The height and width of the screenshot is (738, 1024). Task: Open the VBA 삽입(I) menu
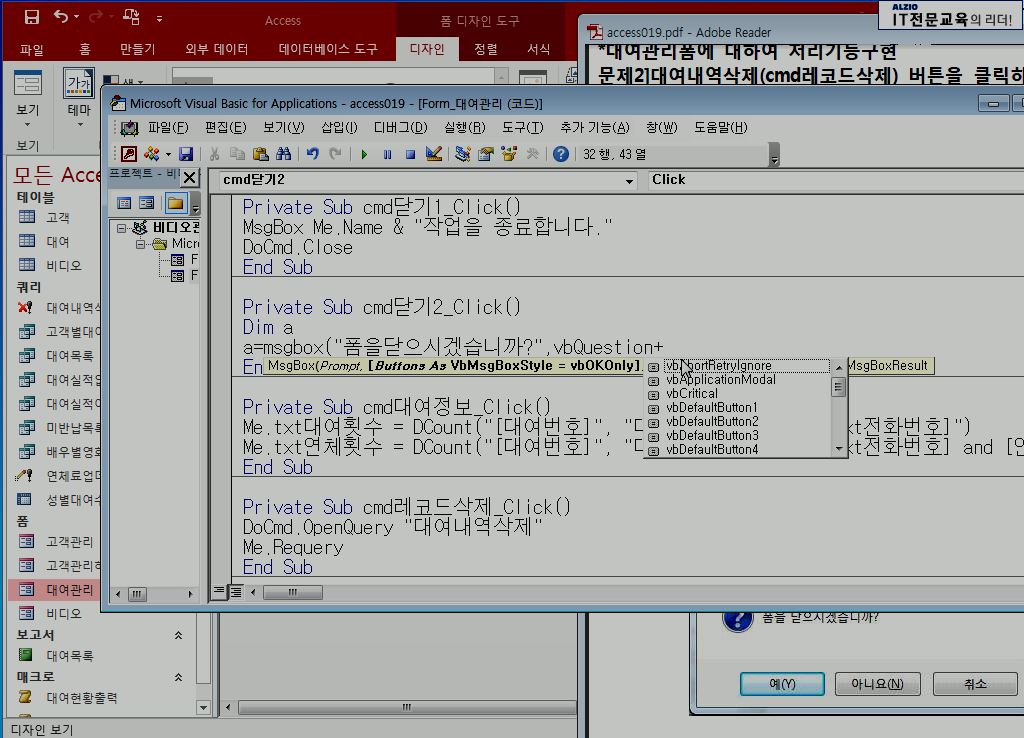[339, 127]
